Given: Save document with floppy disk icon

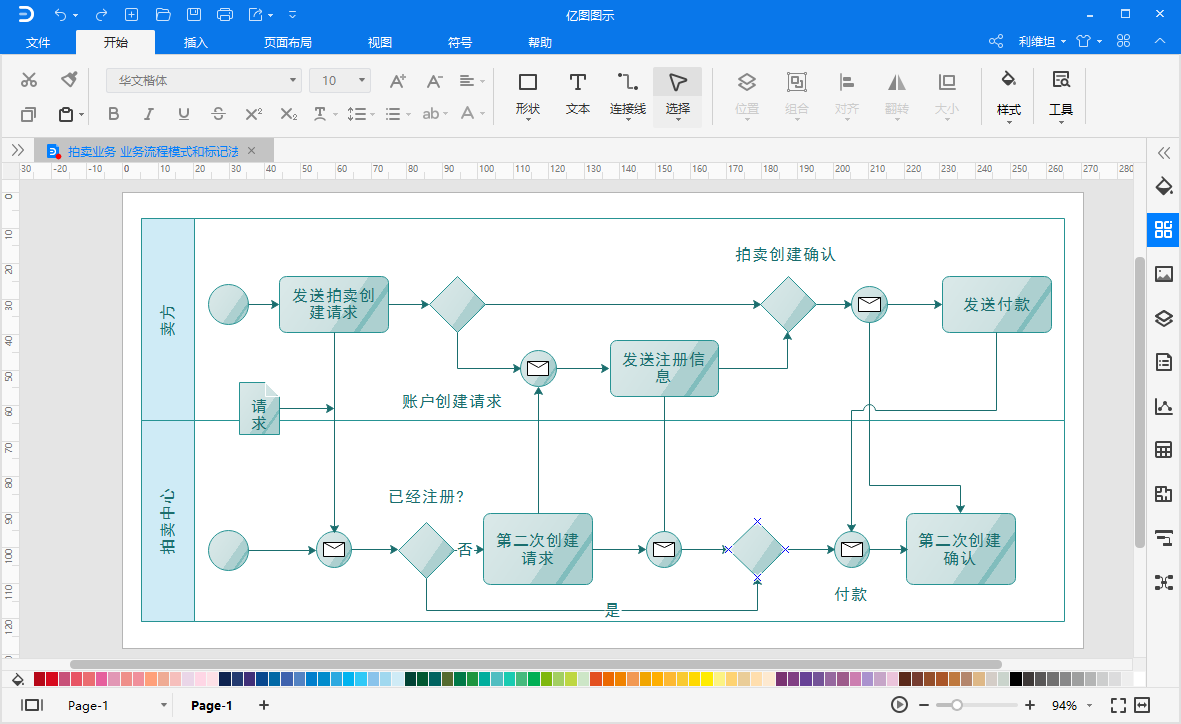Looking at the screenshot, I should pos(194,14).
